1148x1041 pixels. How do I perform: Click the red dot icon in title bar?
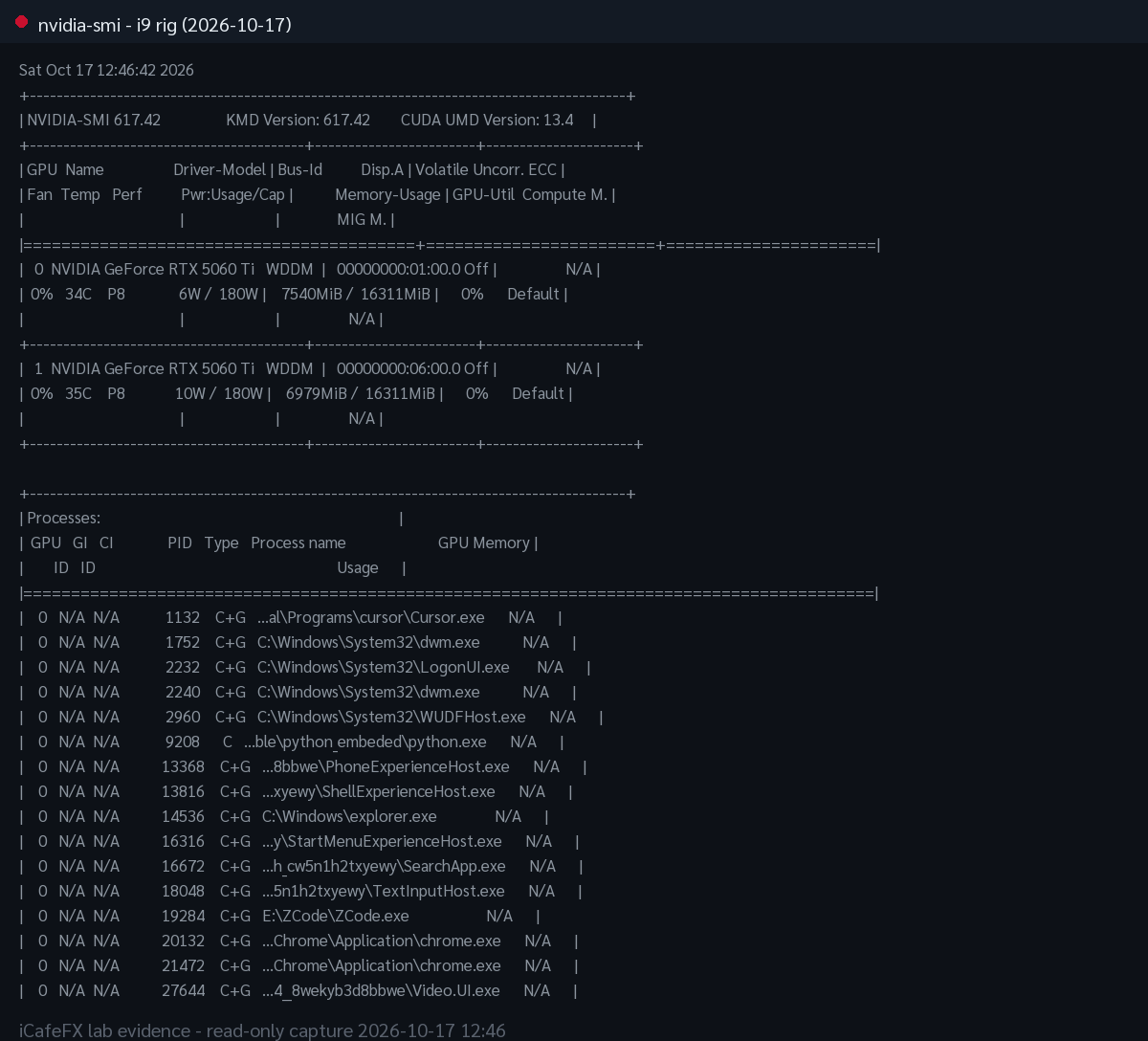click(x=22, y=22)
